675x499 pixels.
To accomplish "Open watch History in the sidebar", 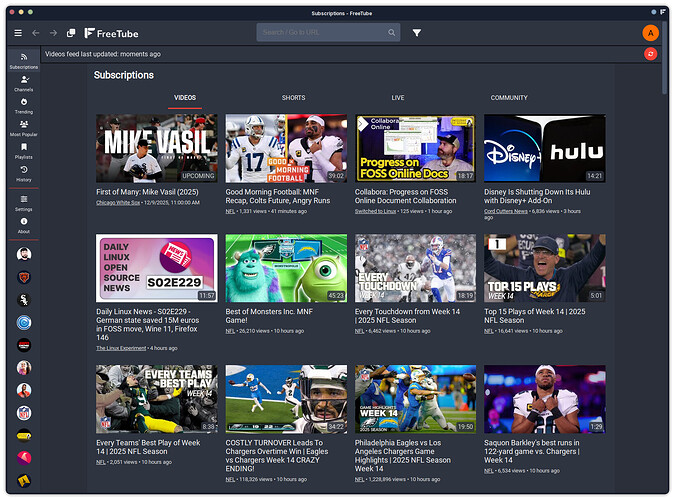I will coord(24,173).
